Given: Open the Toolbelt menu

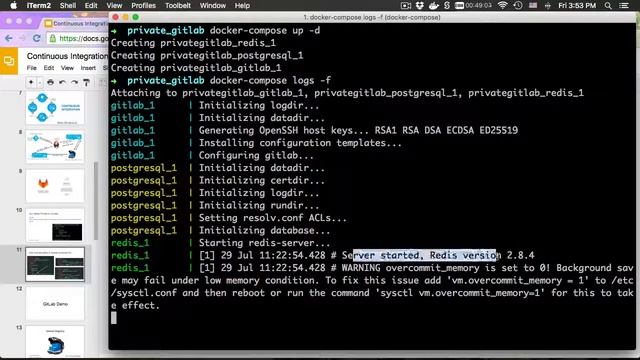Looking at the screenshot, I should click(178, 5).
